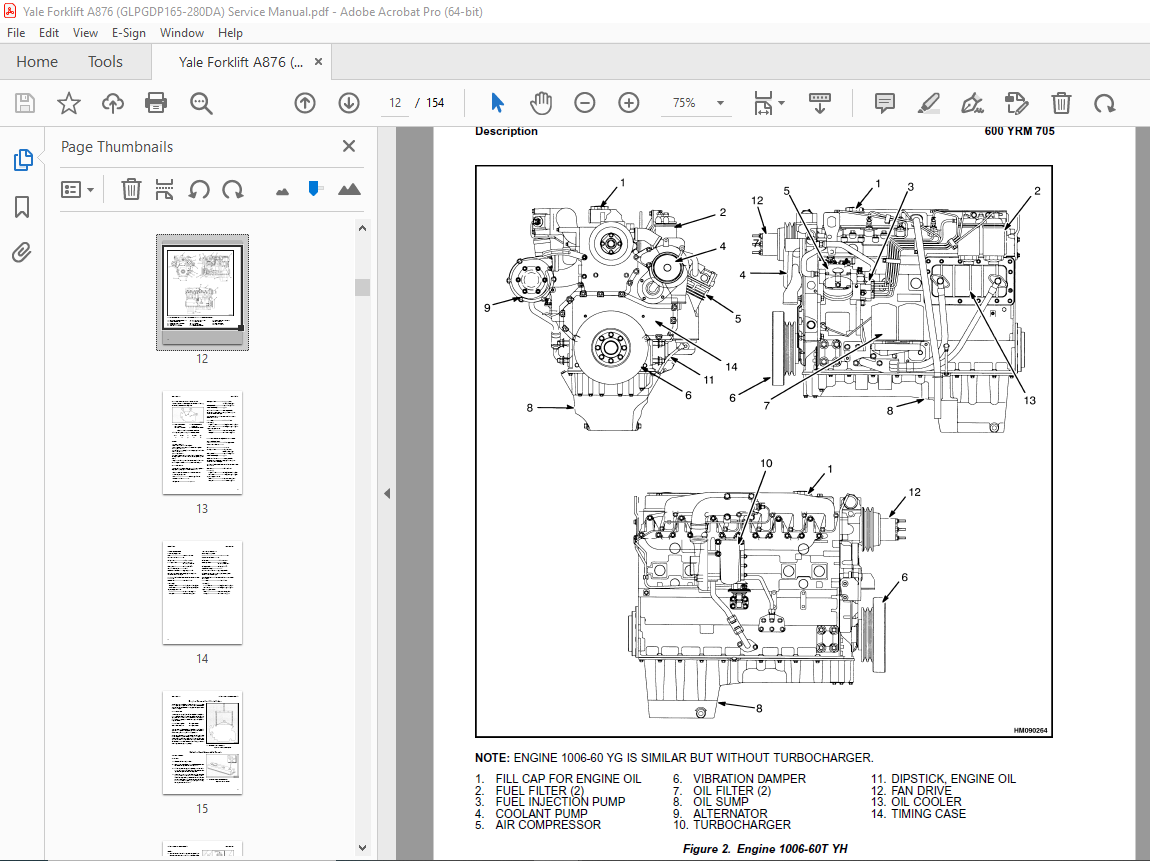Screen dimensions: 1150x861
Task: Click the Save file icon
Action: point(25,103)
